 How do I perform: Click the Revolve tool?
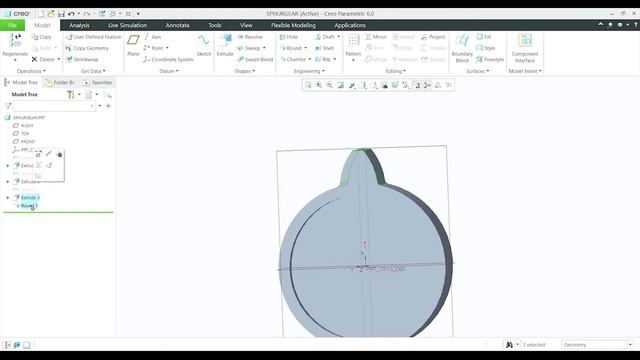tap(250, 37)
